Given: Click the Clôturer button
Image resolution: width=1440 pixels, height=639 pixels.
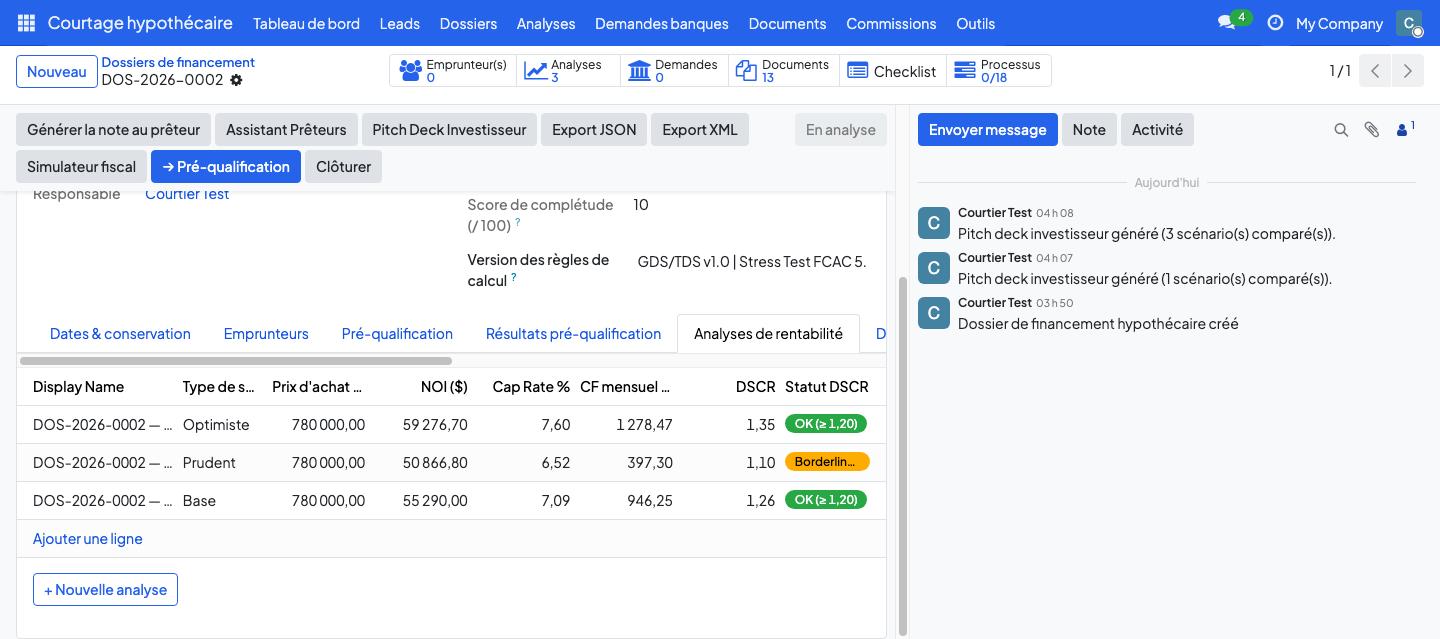Looking at the screenshot, I should [x=343, y=167].
